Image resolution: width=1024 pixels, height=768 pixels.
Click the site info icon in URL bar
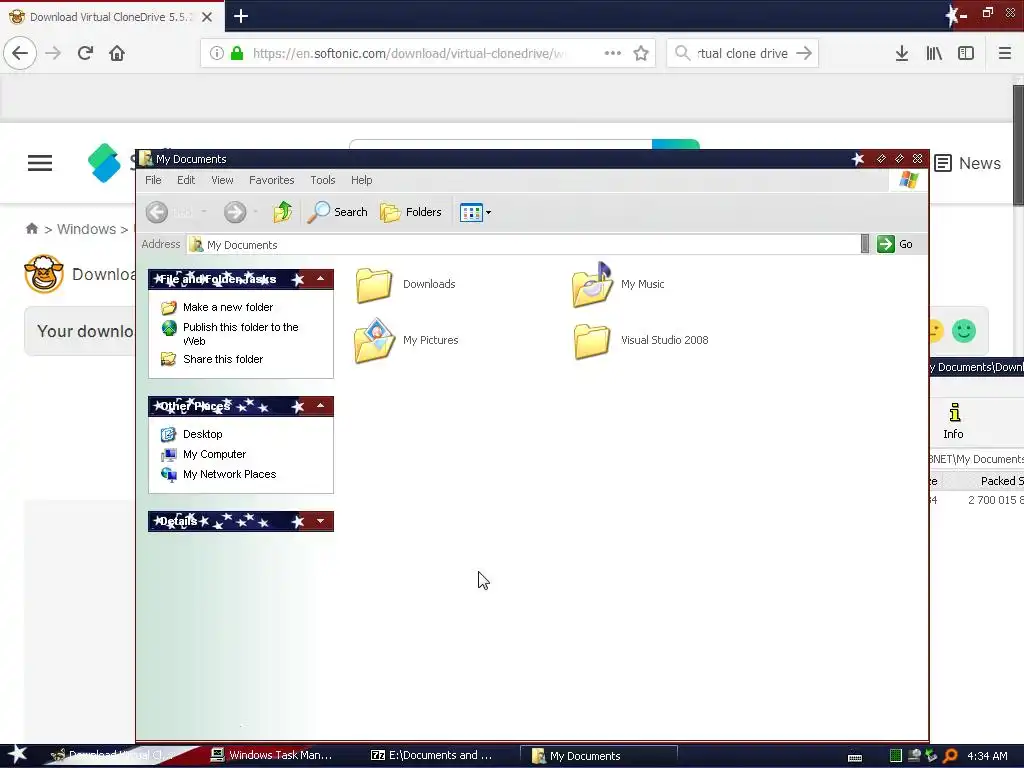point(216,54)
